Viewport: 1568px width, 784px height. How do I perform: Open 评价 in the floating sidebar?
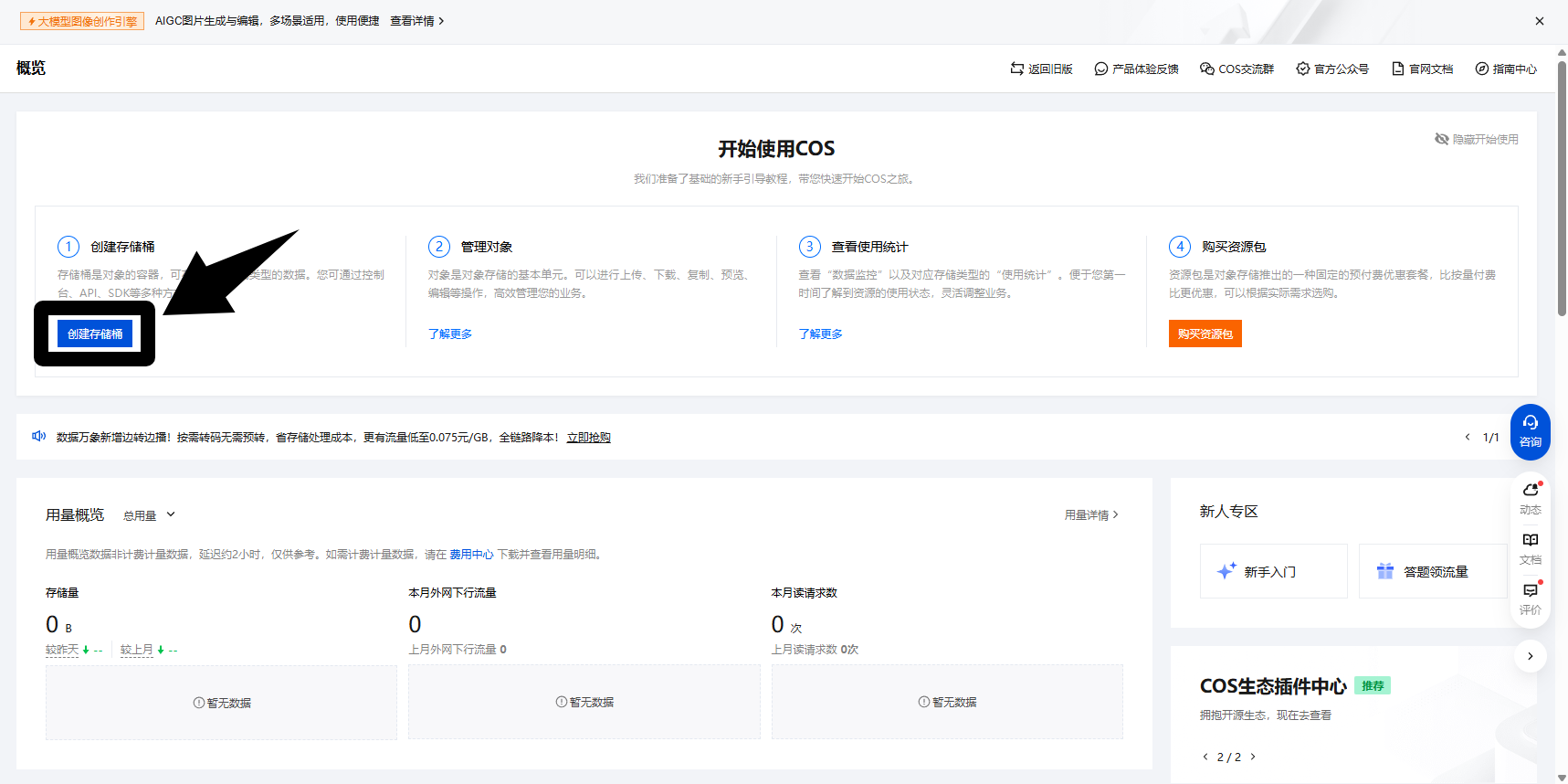point(1531,599)
